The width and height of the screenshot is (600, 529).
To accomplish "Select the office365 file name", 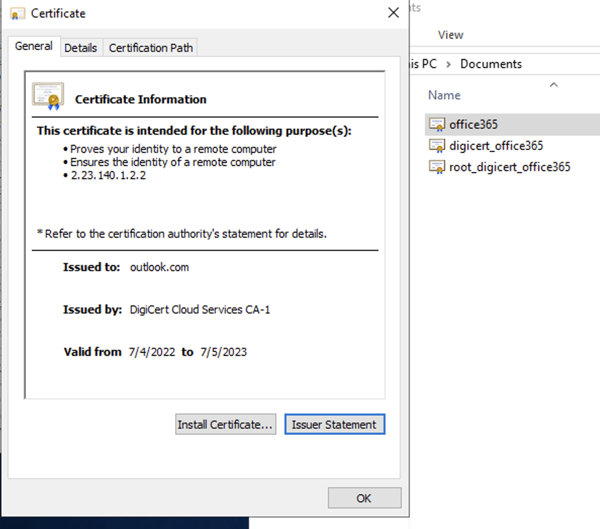I will click(474, 124).
